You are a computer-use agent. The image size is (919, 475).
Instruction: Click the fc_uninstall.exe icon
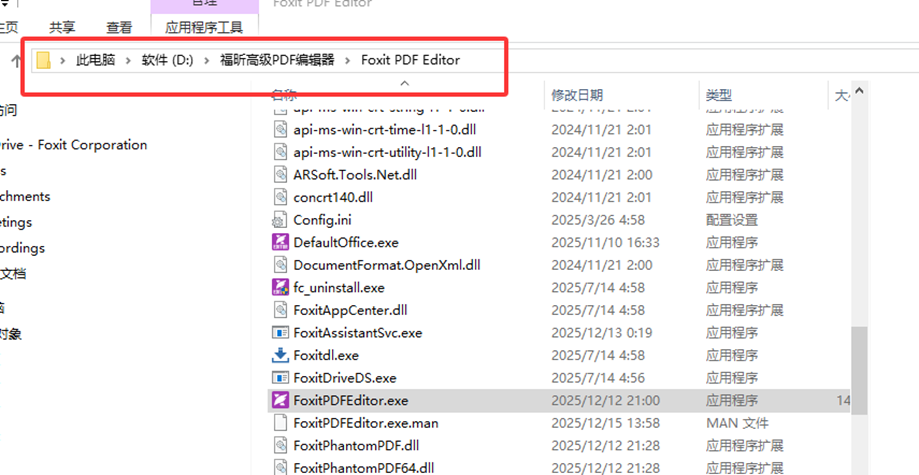point(281,287)
